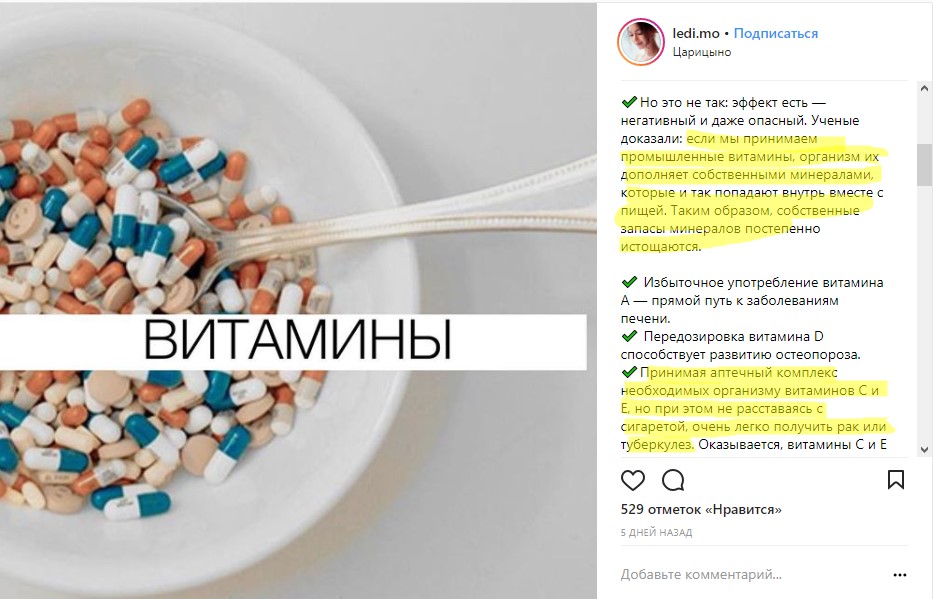Open the three-dots more options menu
The width and height of the screenshot is (933, 599).
click(x=900, y=575)
